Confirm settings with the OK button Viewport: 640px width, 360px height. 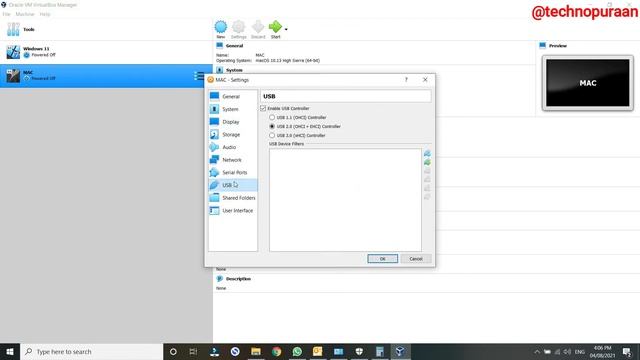click(382, 259)
